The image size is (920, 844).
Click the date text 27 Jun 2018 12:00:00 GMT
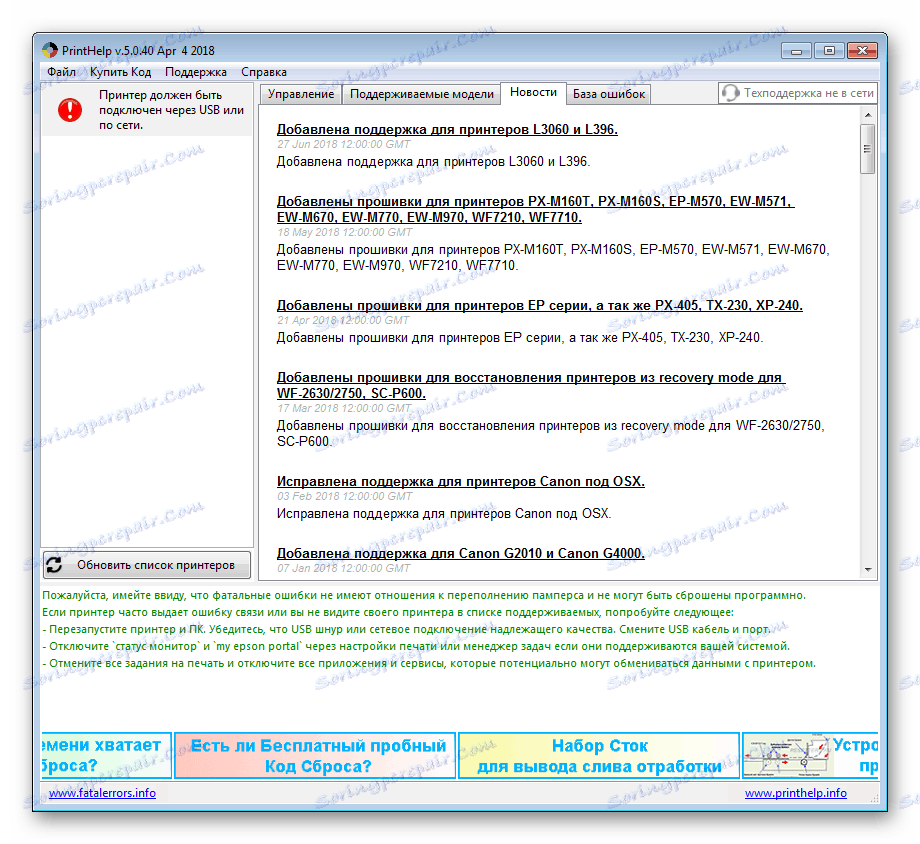click(343, 144)
